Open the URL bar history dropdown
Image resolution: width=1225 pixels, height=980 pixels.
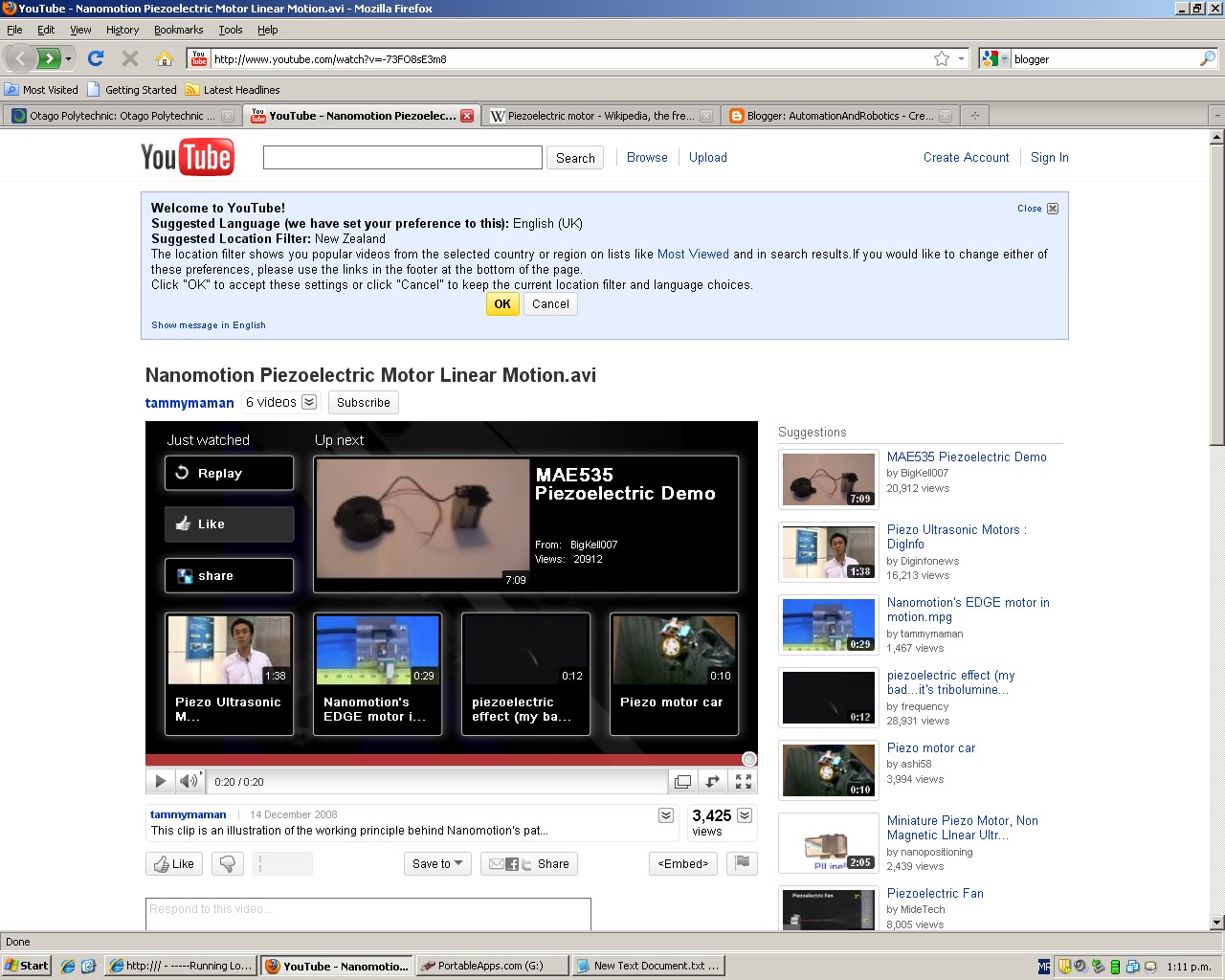[x=961, y=58]
